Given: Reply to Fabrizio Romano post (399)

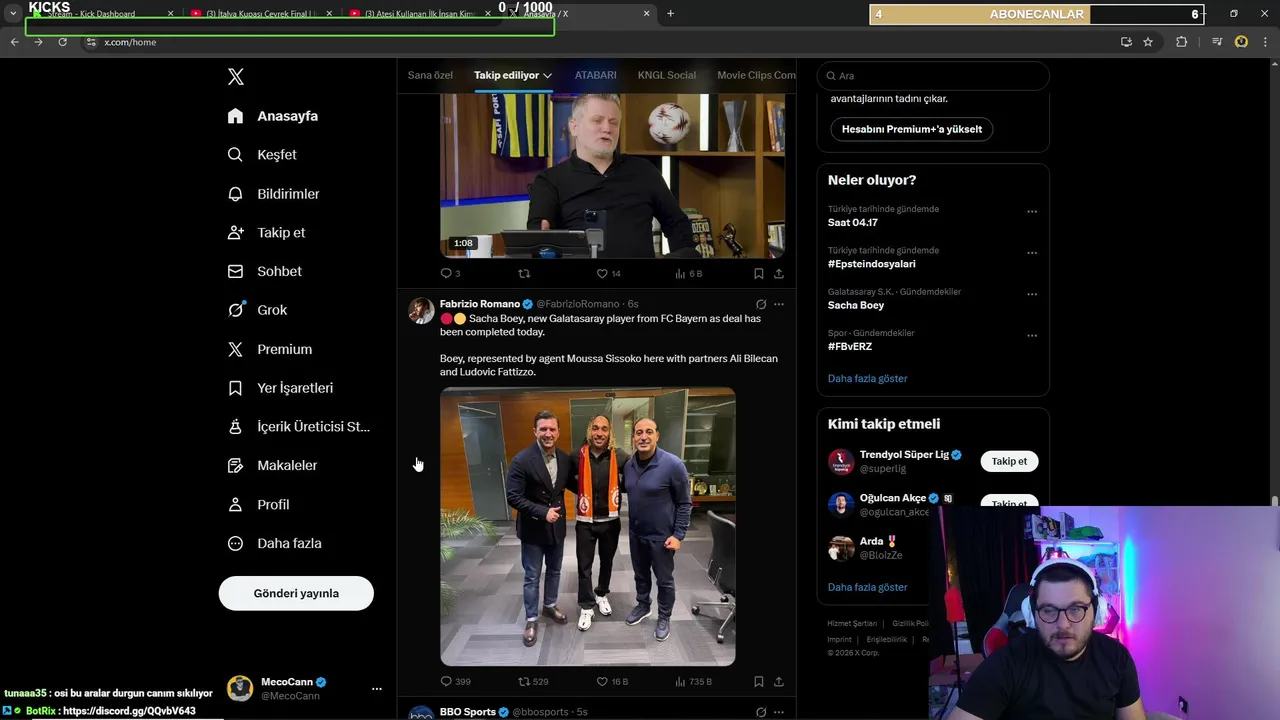Looking at the screenshot, I should click(455, 681).
